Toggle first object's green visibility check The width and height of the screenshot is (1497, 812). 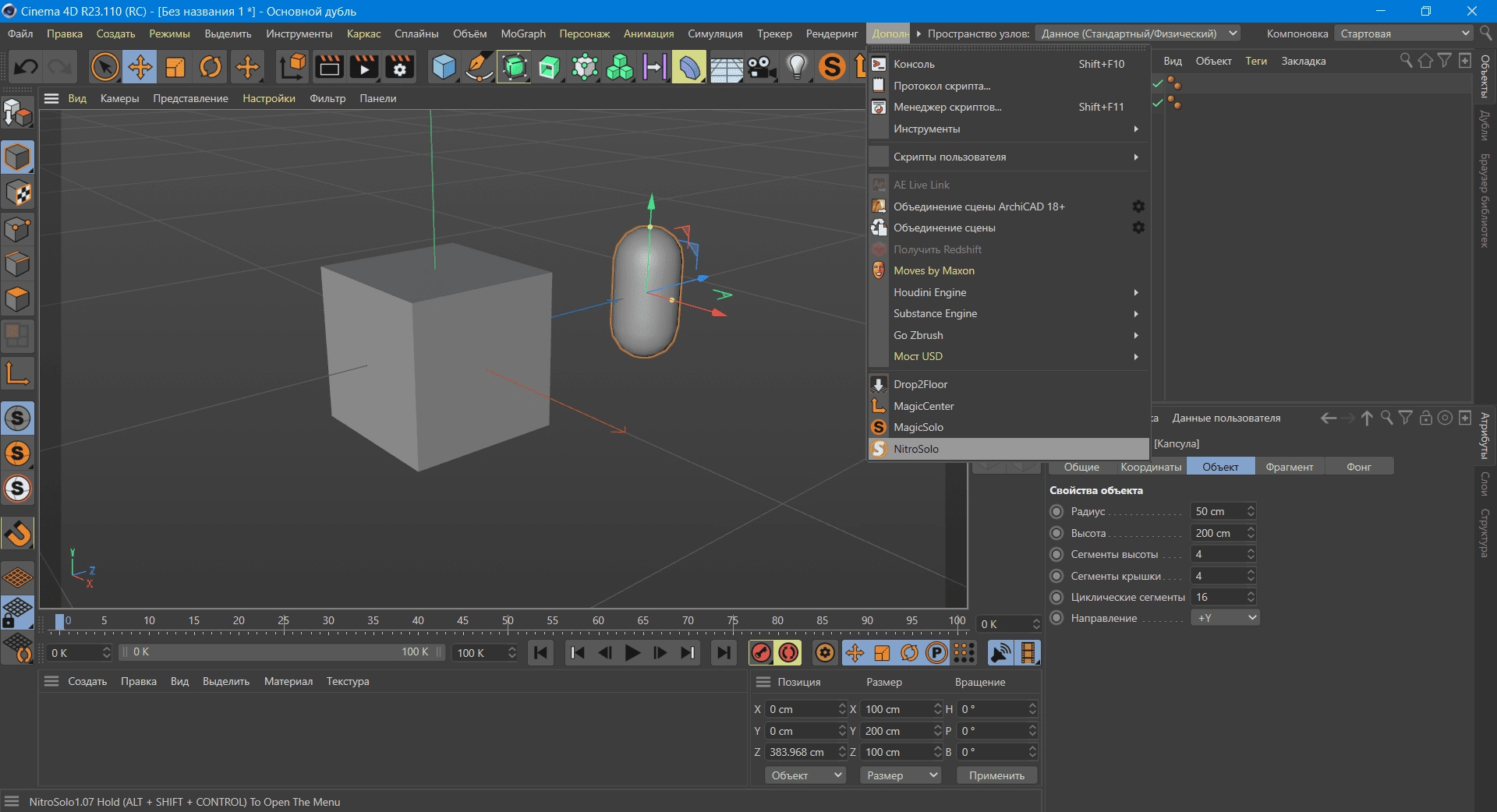pyautogui.click(x=1158, y=83)
